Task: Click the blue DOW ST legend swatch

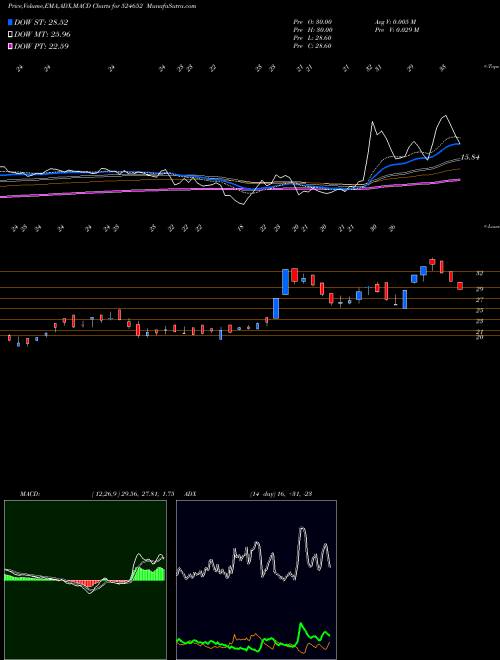Action: pyautogui.click(x=10, y=22)
